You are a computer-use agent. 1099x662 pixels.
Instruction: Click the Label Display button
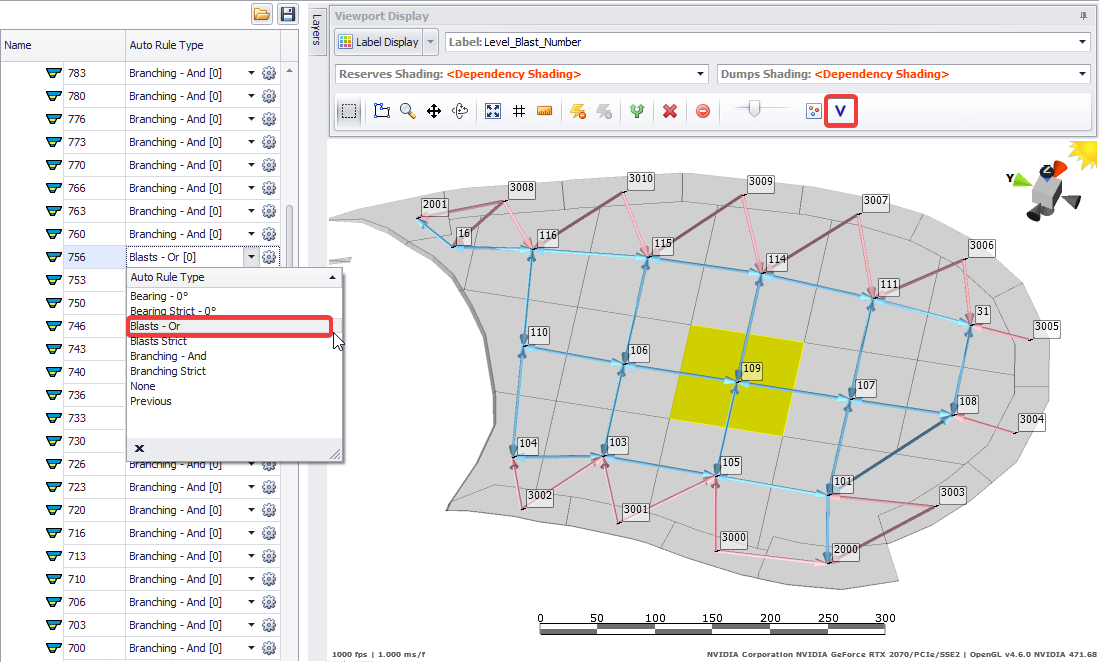379,42
